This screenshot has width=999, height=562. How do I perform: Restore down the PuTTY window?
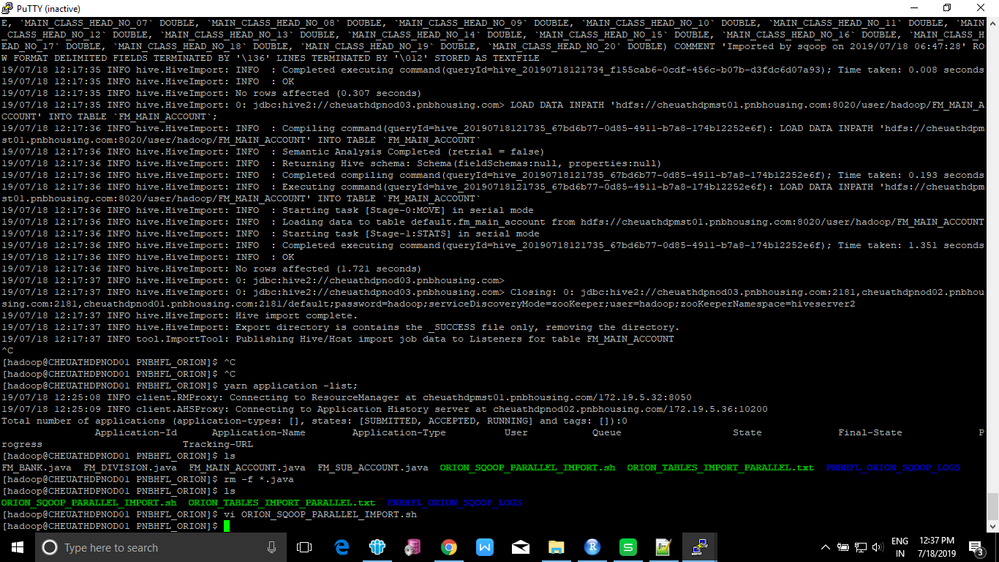click(947, 8)
